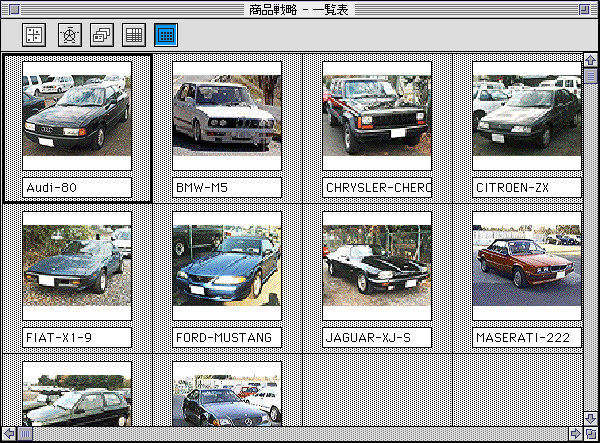Click the horizontal scrollbar left arrow

9,434
